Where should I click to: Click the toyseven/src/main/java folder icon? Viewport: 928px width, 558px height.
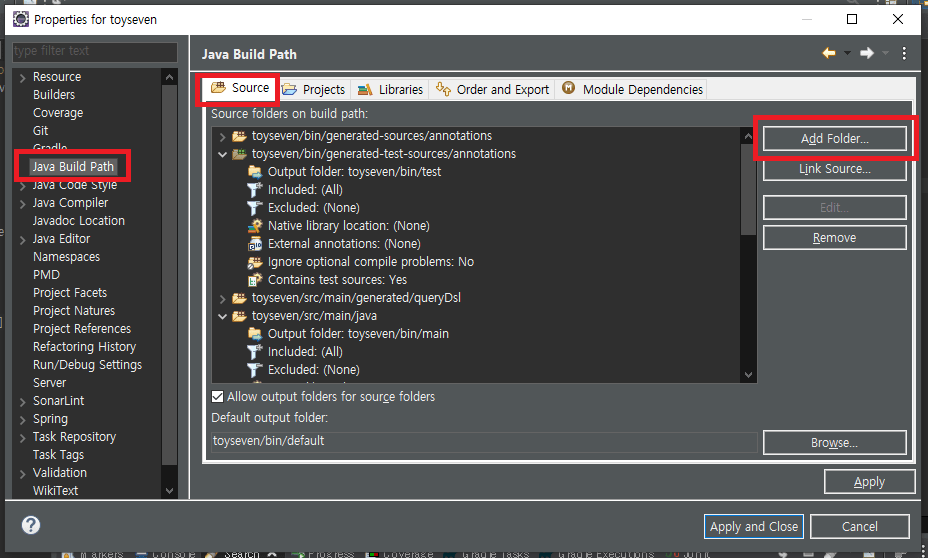239,316
